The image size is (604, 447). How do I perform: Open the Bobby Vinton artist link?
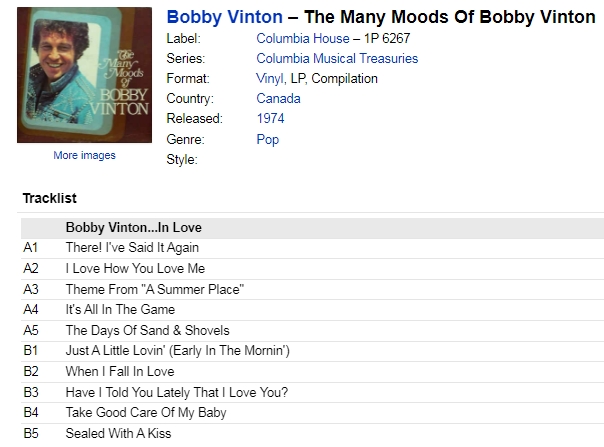click(x=225, y=17)
